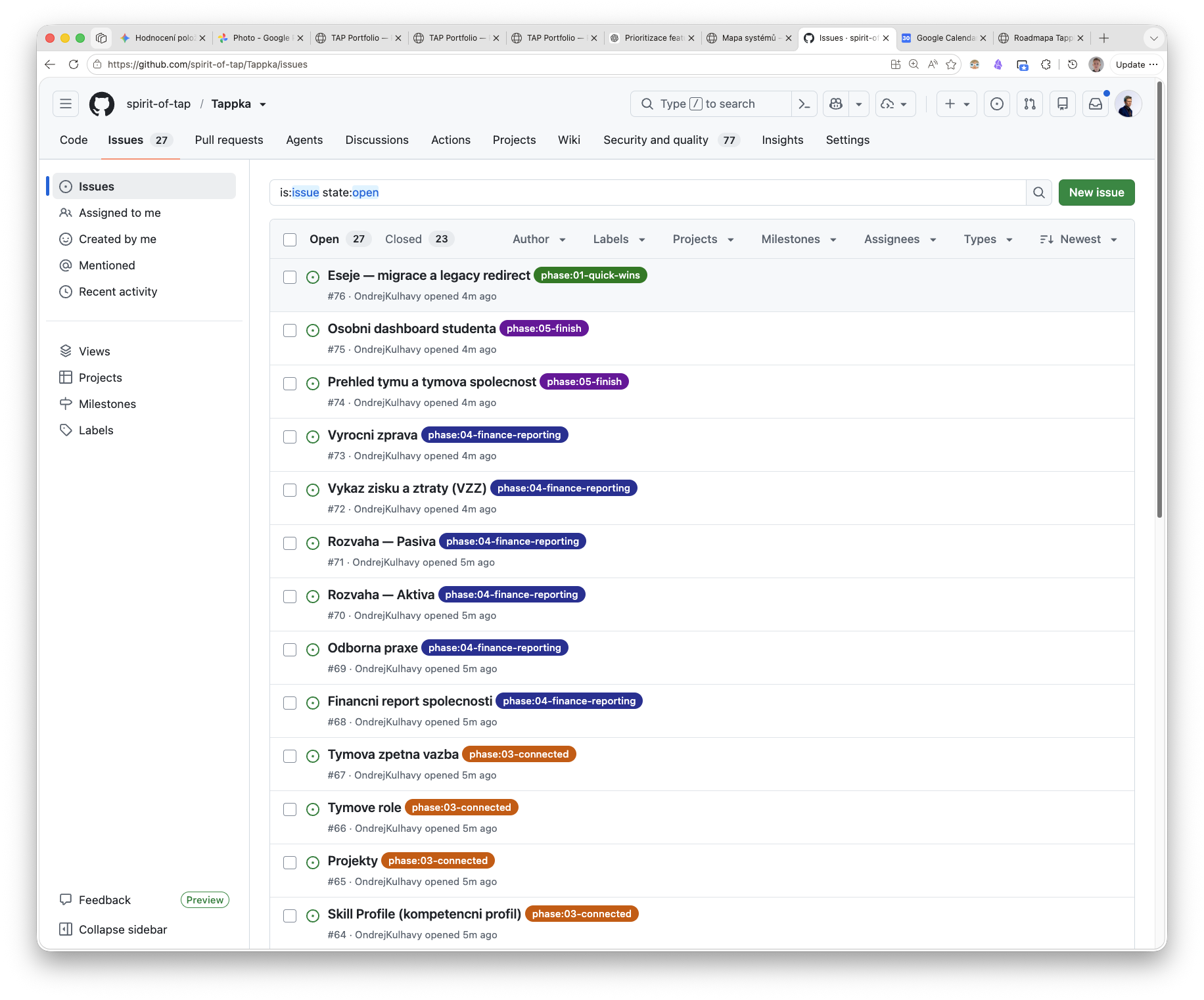Open the command palette icon

[804, 104]
